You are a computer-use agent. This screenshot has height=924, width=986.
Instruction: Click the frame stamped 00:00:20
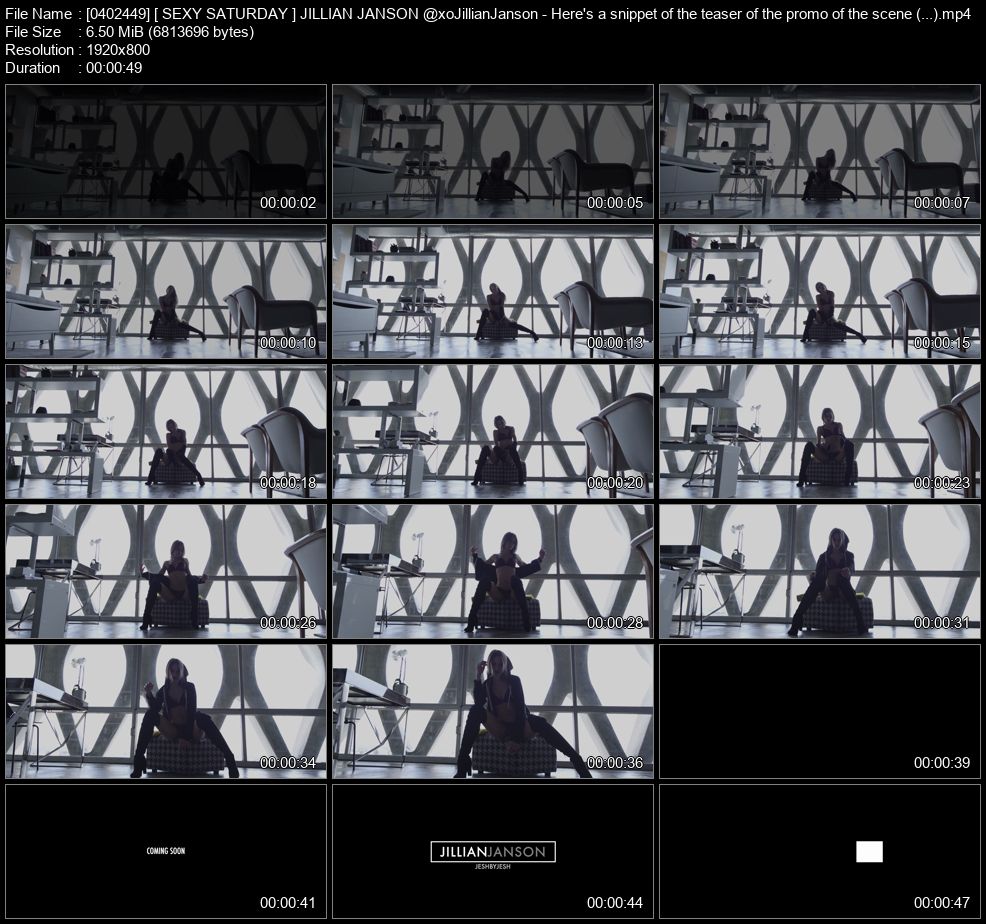click(x=492, y=431)
